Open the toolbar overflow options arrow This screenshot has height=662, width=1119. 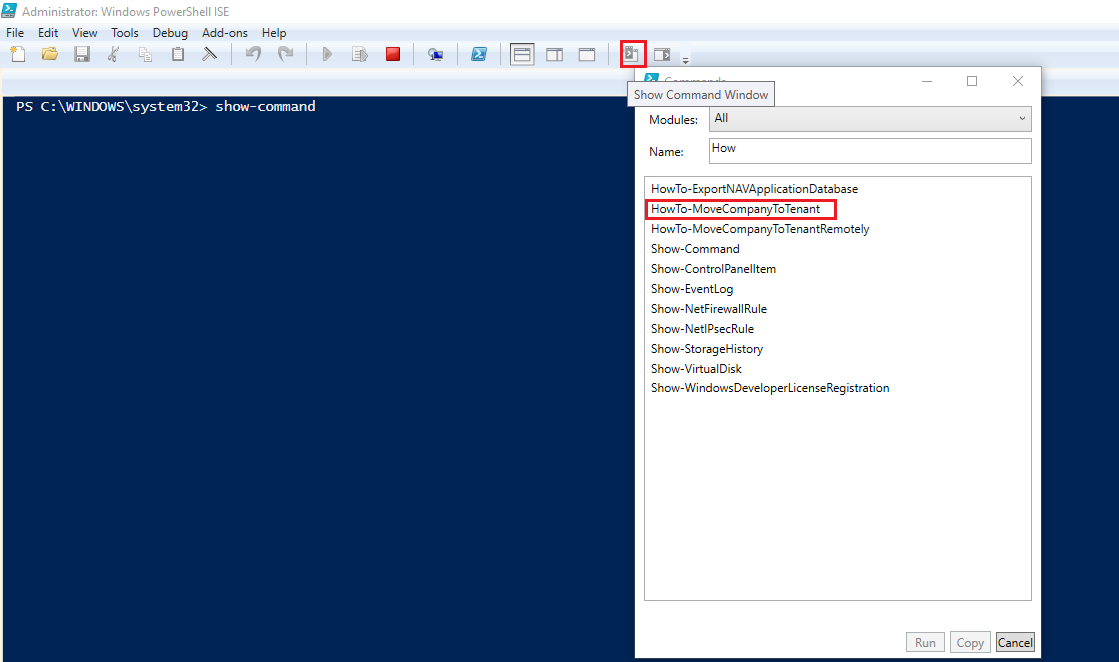point(685,60)
